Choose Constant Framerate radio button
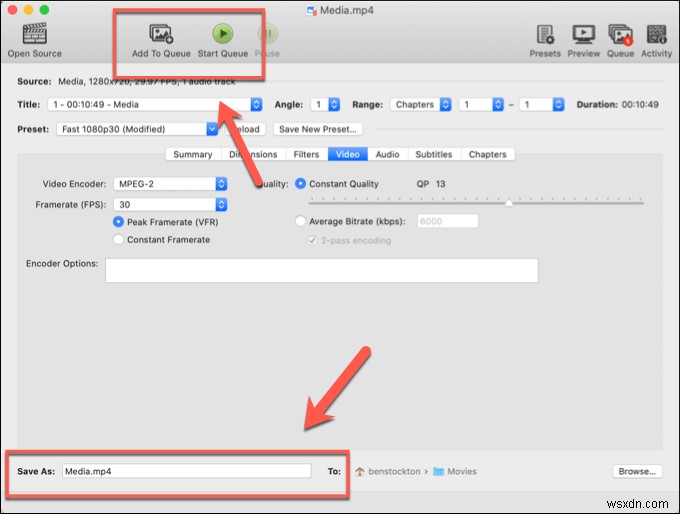 coord(118,240)
